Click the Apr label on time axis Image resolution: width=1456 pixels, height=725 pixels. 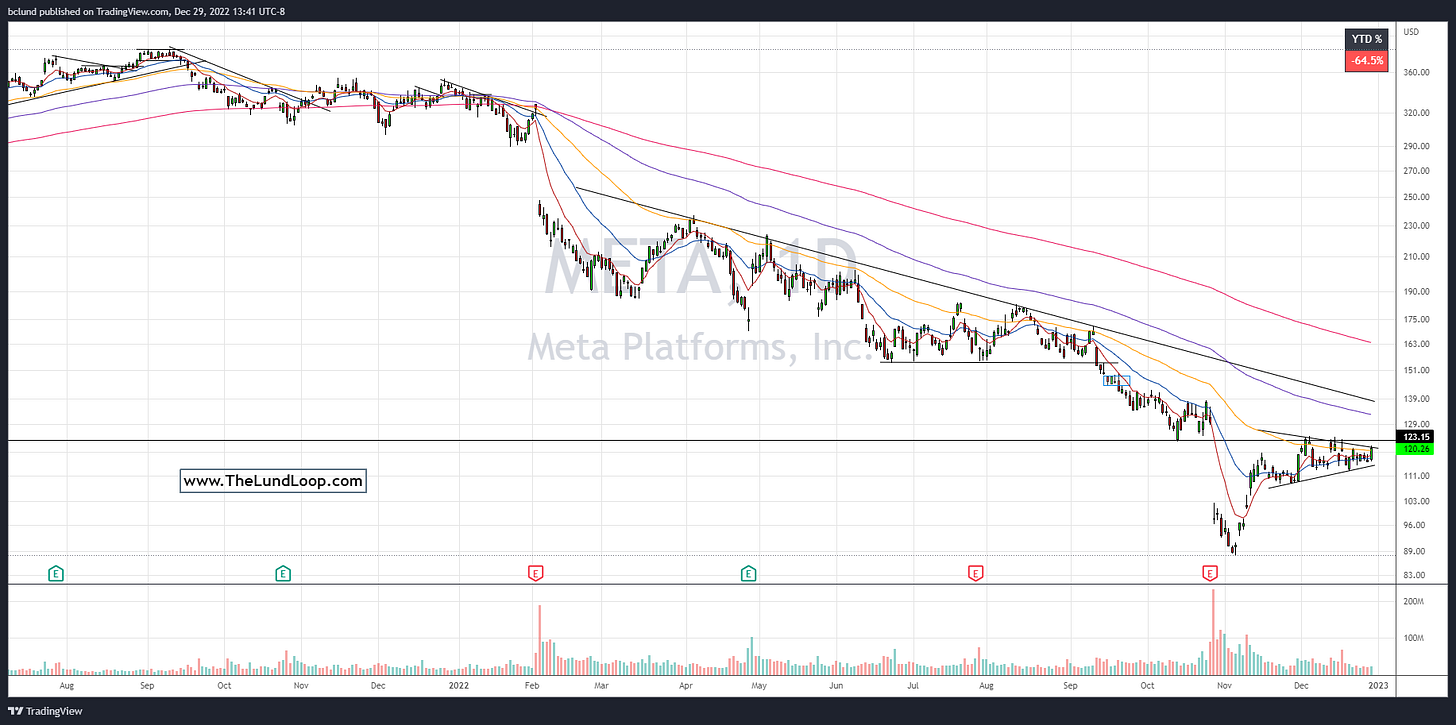pyautogui.click(x=685, y=686)
